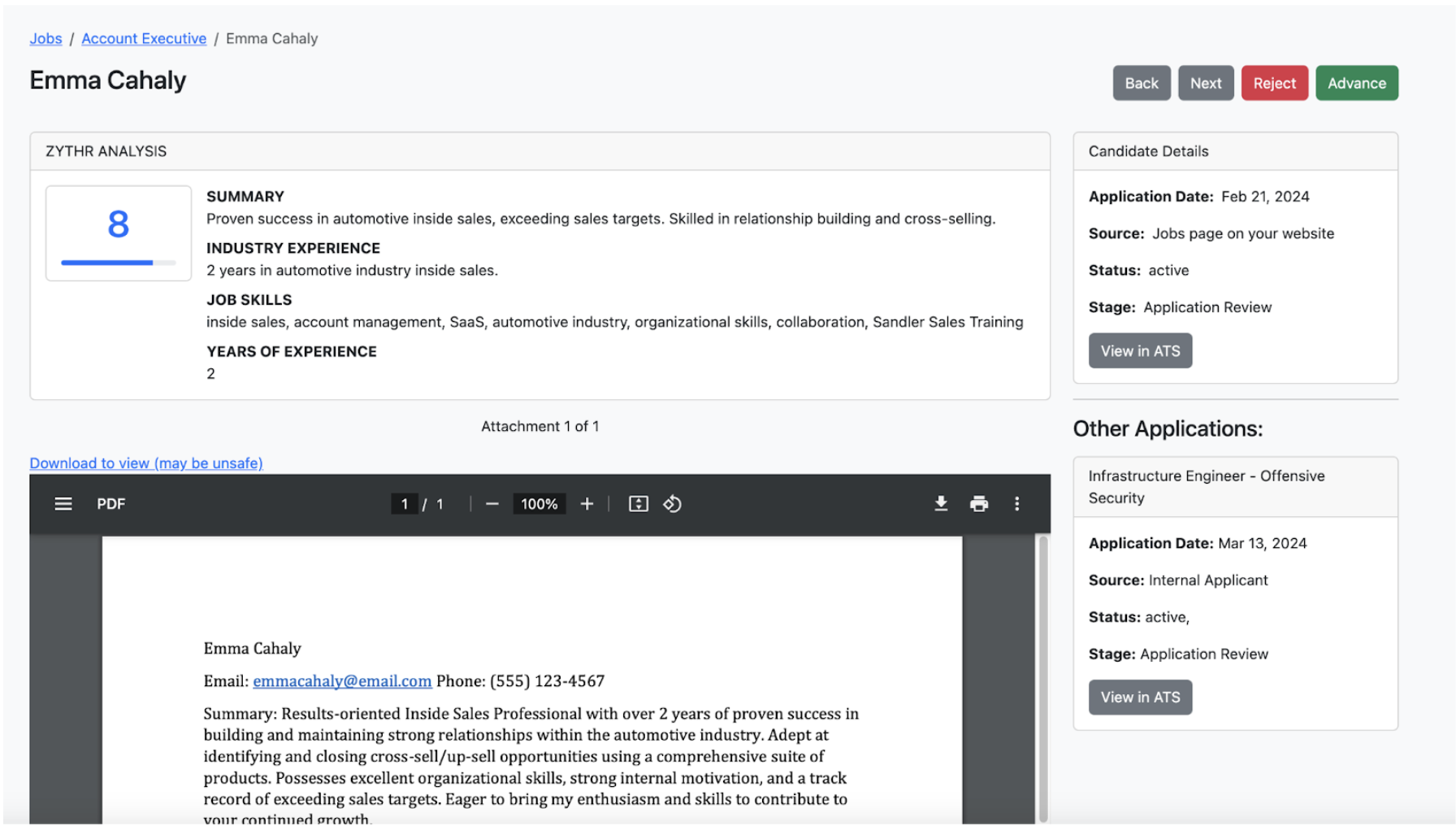Image resolution: width=1456 pixels, height=826 pixels.
Task: Click the Source Internal Applicant text
Action: [x=1178, y=580]
